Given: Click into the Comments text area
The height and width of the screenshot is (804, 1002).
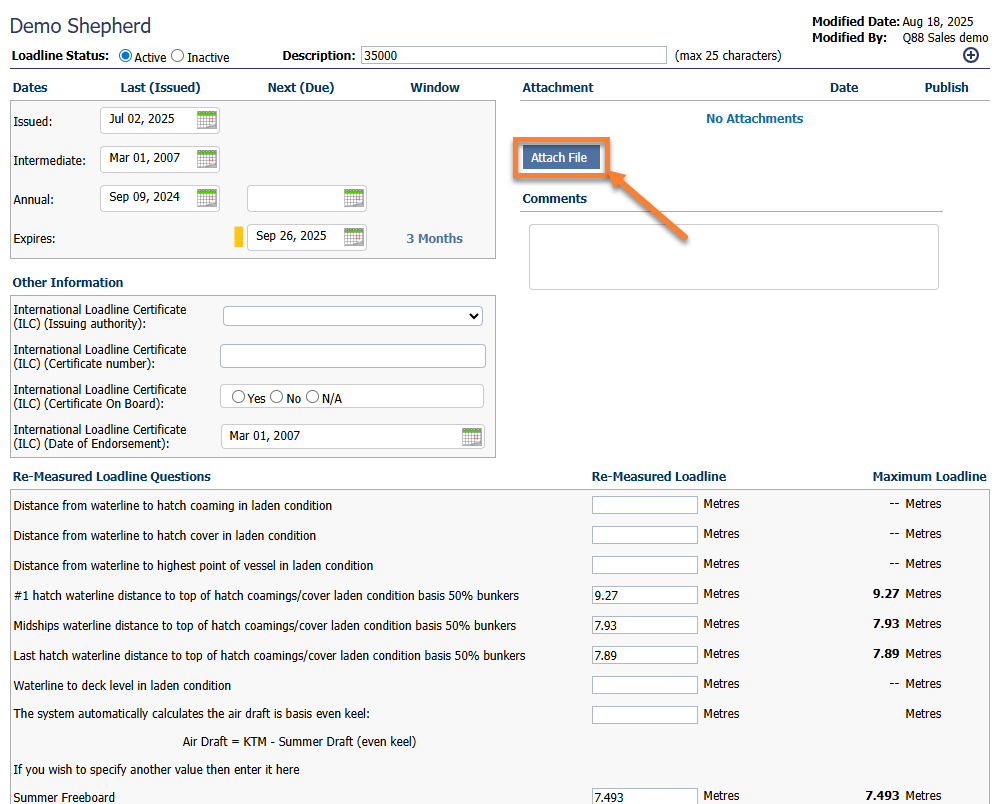Looking at the screenshot, I should (733, 257).
